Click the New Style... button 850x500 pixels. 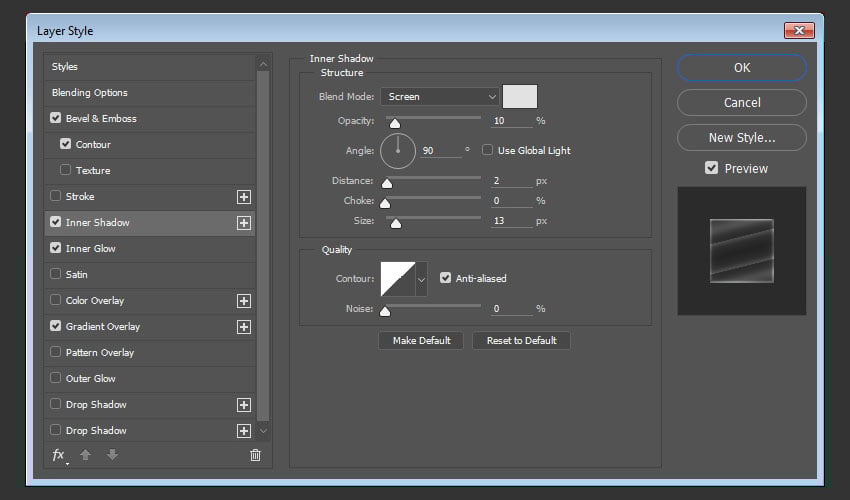741,137
